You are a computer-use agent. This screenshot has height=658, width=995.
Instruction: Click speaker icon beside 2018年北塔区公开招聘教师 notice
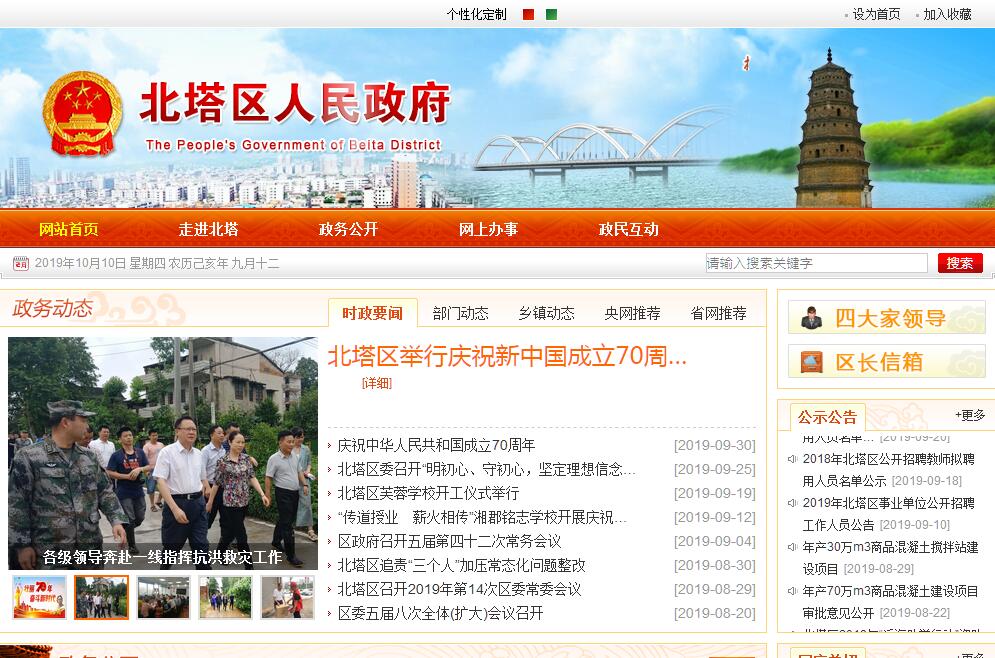click(792, 460)
